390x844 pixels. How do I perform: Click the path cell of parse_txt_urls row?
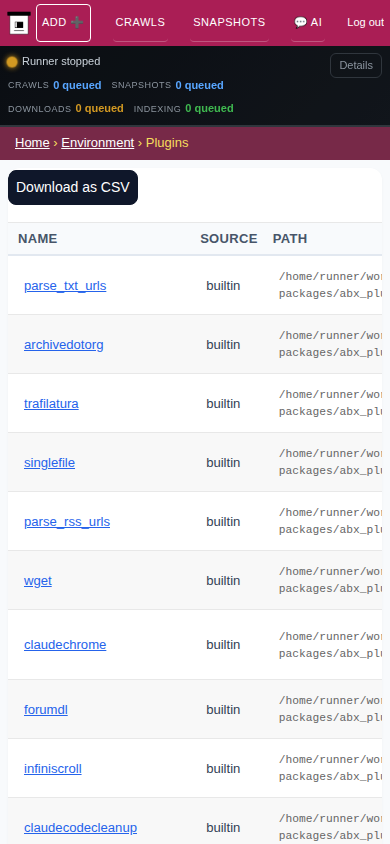coord(330,285)
